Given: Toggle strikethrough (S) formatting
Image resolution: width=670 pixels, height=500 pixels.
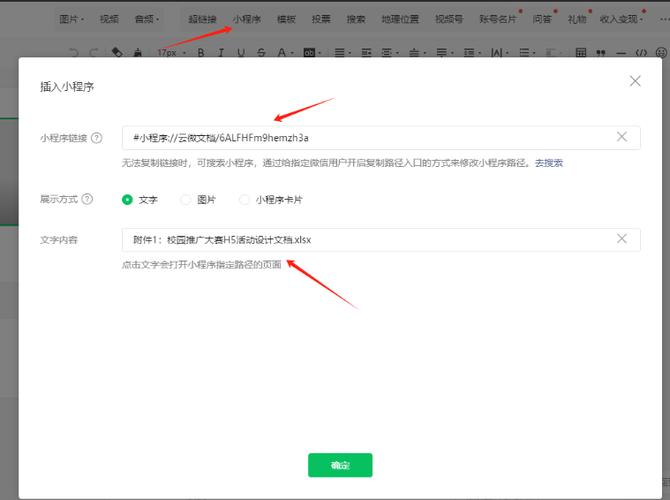Looking at the screenshot, I should coord(262,53).
